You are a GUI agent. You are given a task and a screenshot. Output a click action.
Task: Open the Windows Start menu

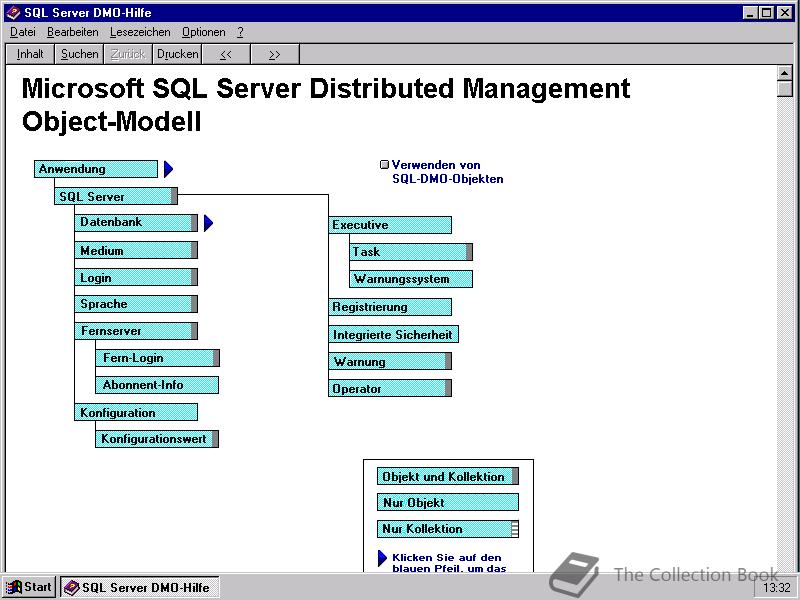pos(30,587)
